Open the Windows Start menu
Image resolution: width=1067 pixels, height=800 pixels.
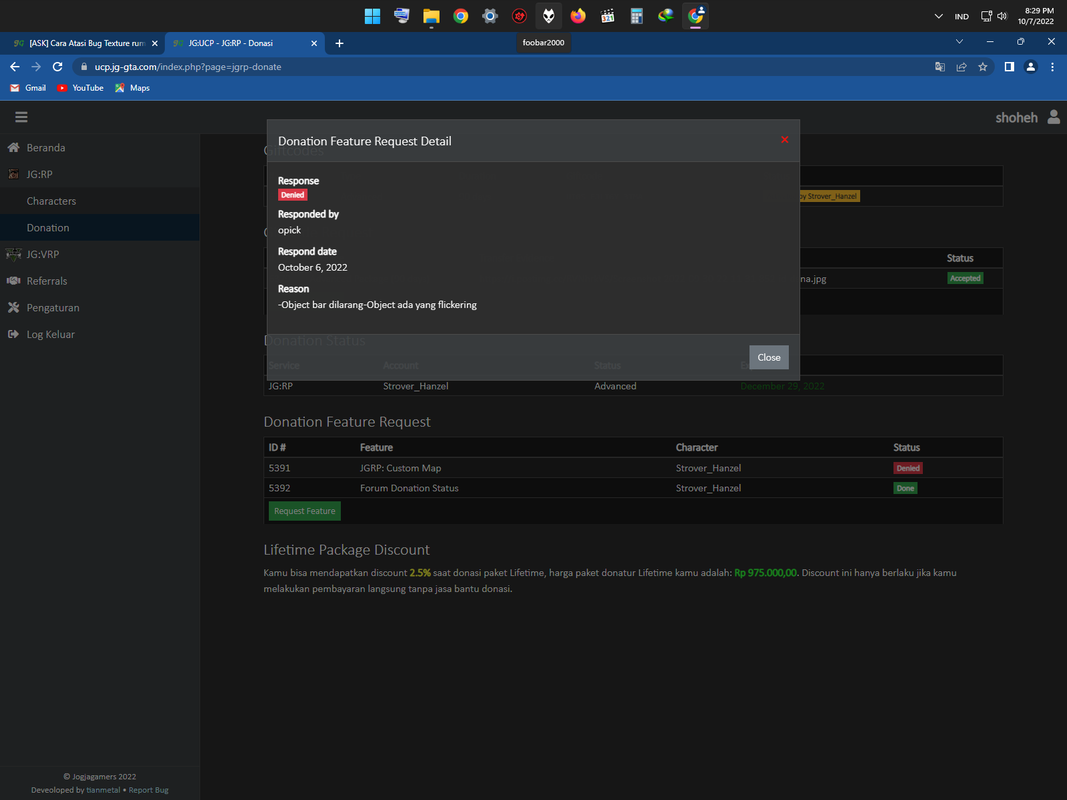[x=372, y=16]
